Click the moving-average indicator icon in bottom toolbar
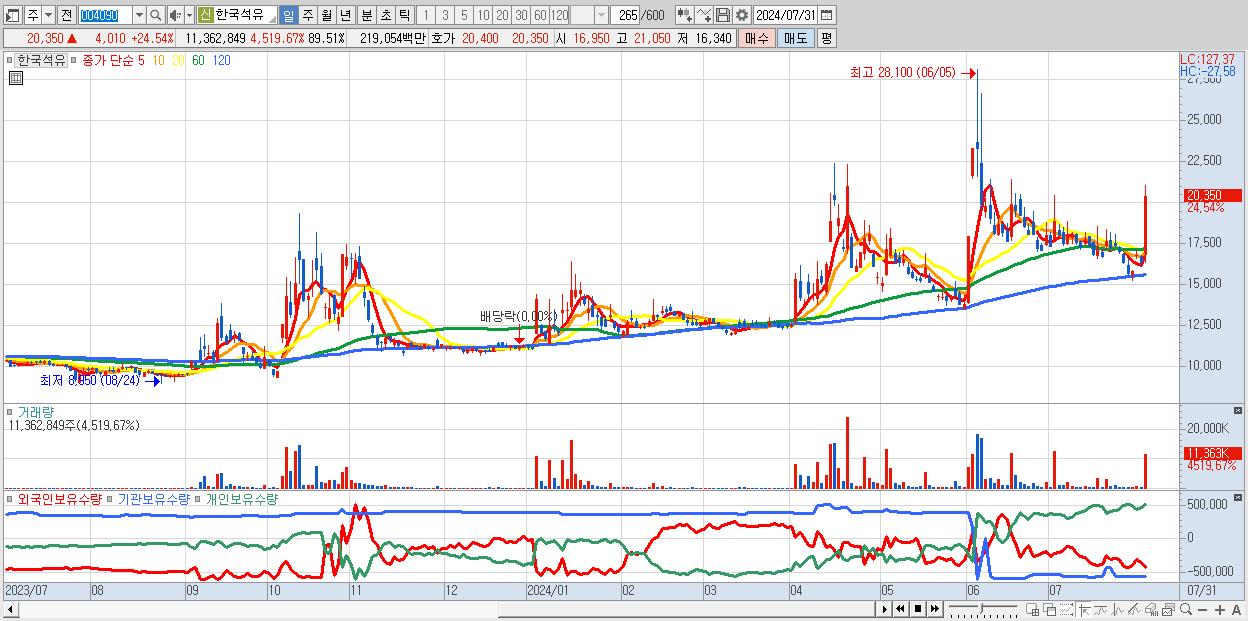1248x621 pixels. (1101, 609)
